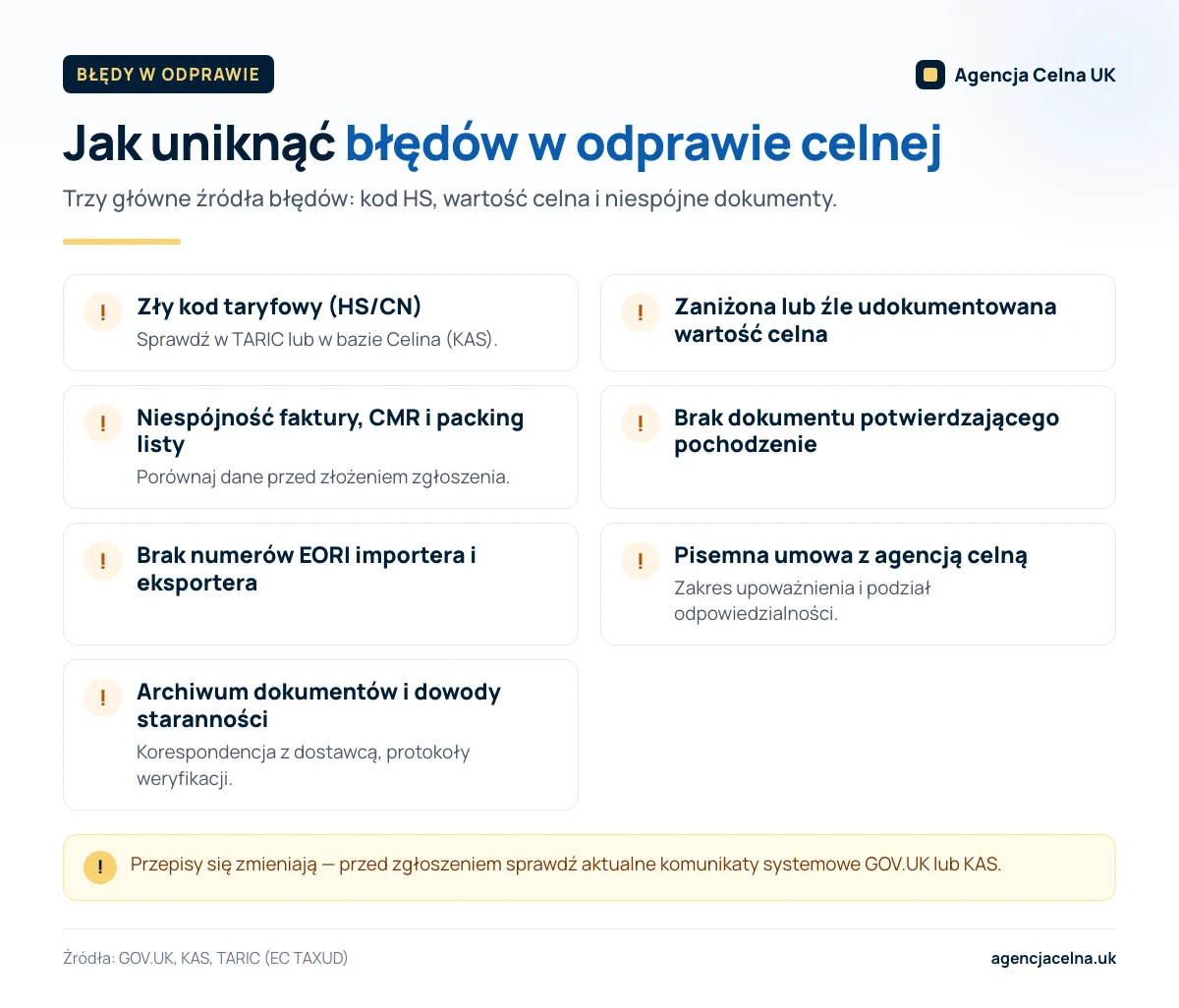Click title Brak dokumentu potwierdzającego pochodzenie
Screen dimensions: 1179x1008
(x=867, y=431)
